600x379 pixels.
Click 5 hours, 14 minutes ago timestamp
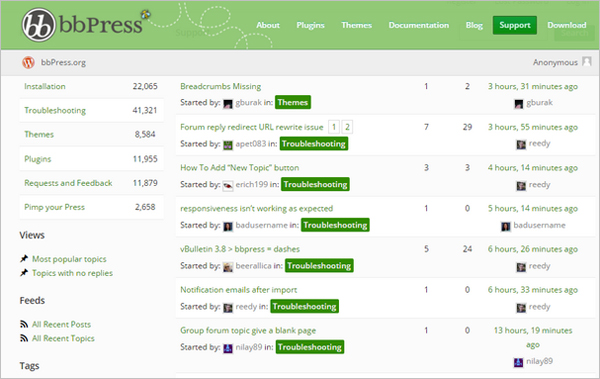pos(533,209)
